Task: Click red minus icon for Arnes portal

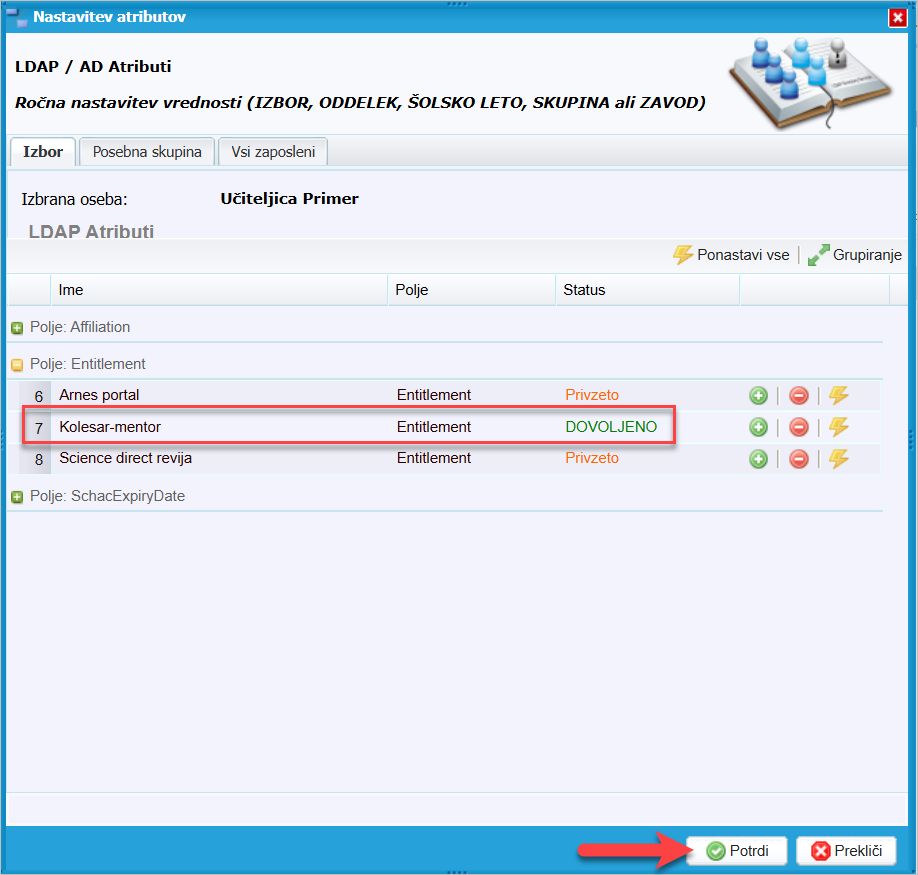Action: (799, 396)
